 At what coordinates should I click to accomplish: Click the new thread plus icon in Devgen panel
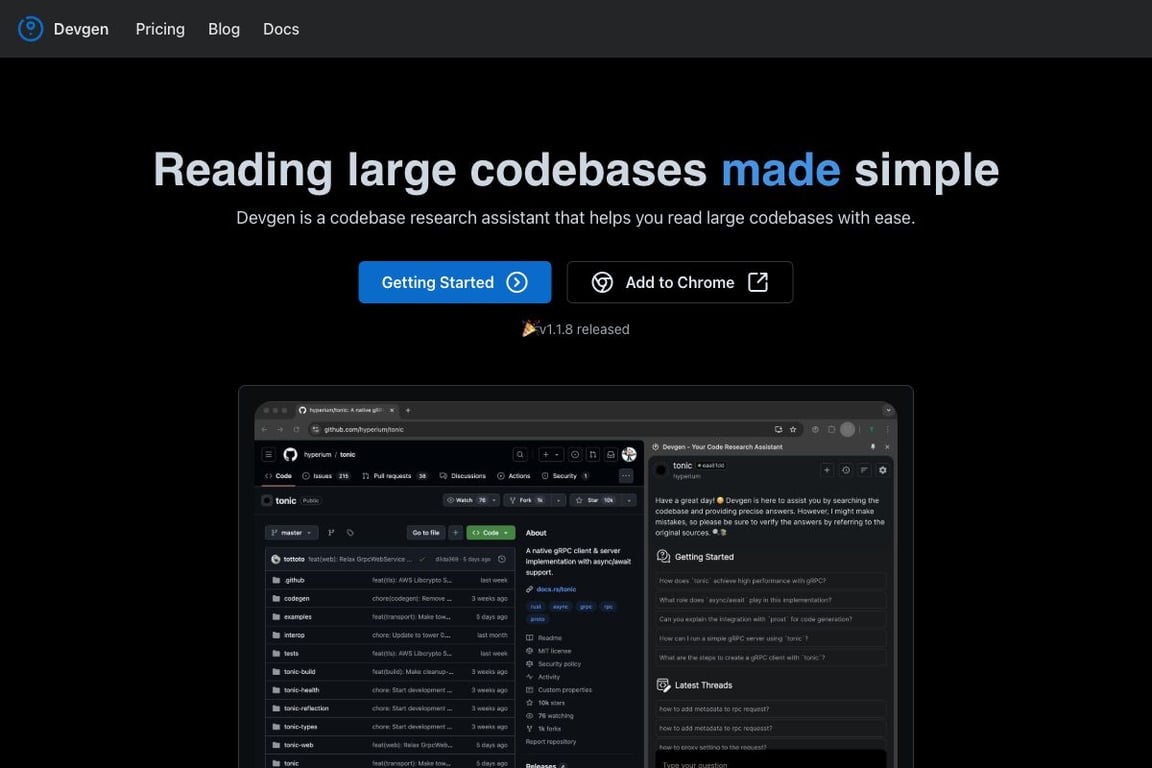pos(827,470)
